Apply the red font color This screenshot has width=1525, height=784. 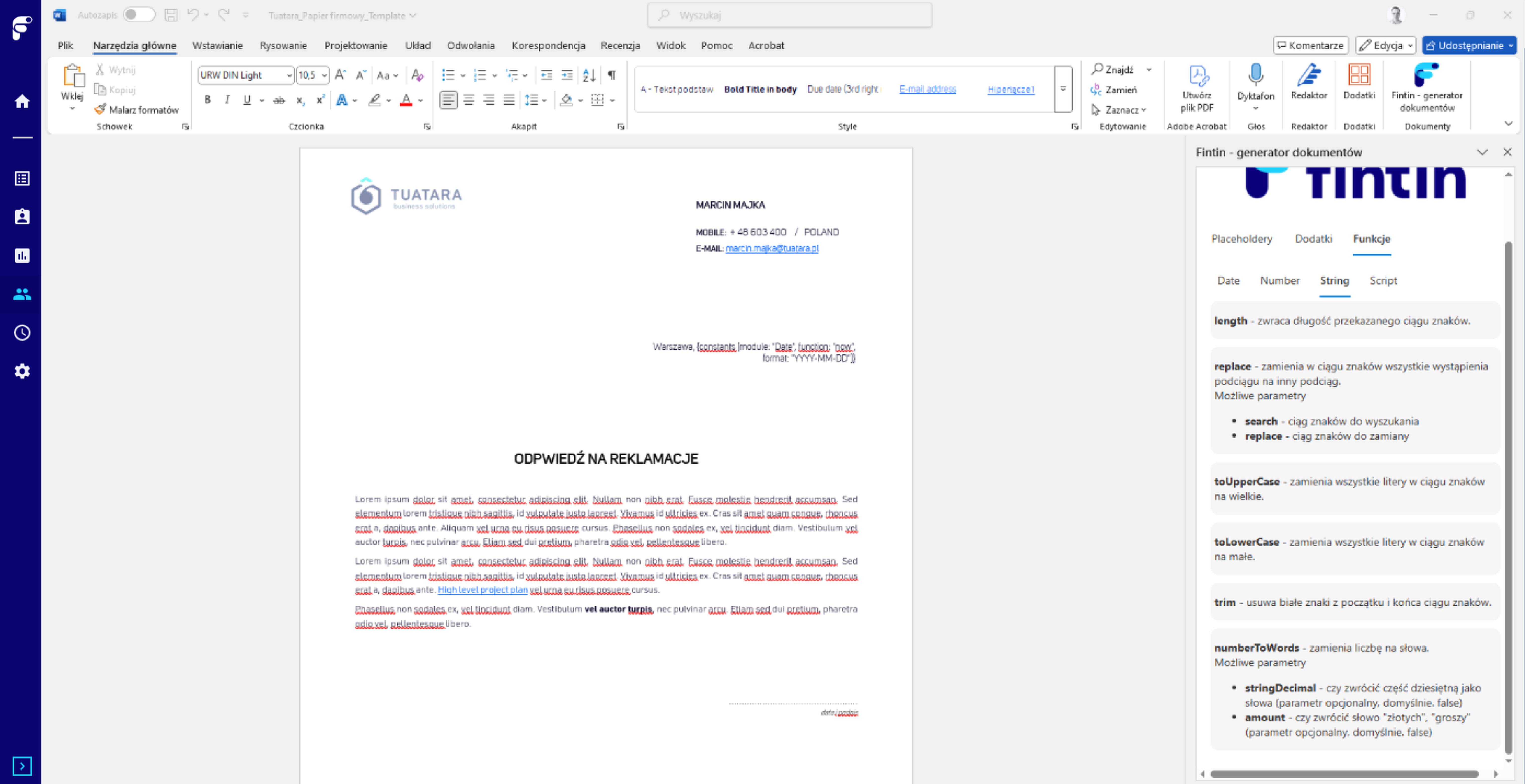pyautogui.click(x=406, y=100)
